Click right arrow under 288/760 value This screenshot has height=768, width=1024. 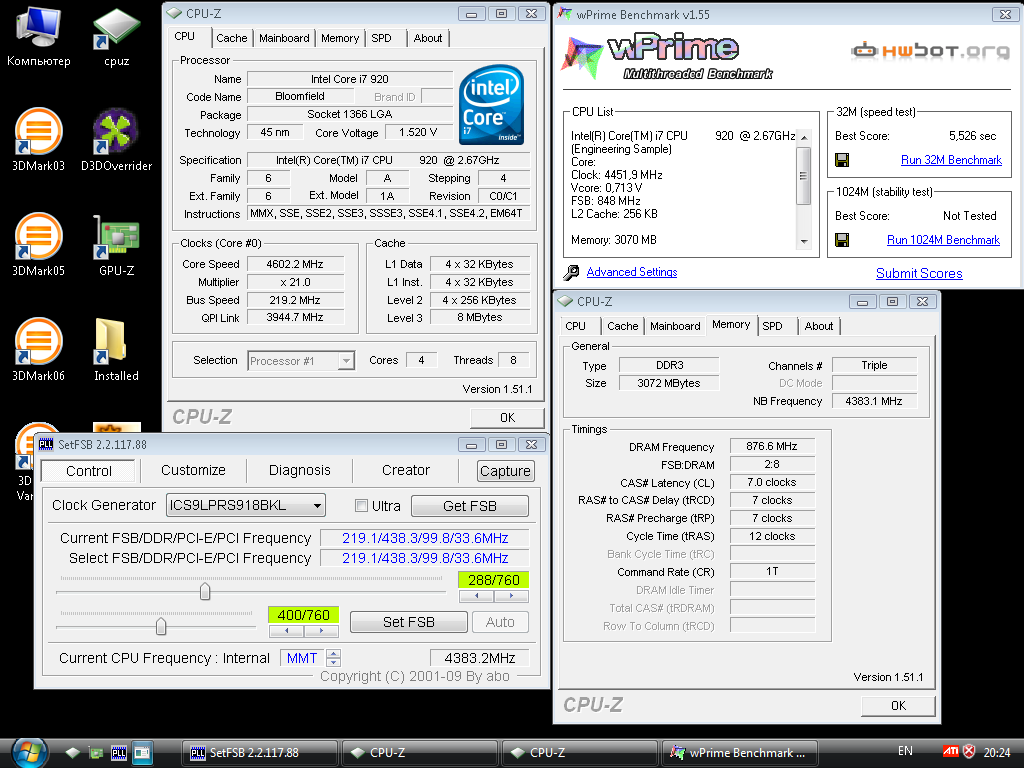511,596
